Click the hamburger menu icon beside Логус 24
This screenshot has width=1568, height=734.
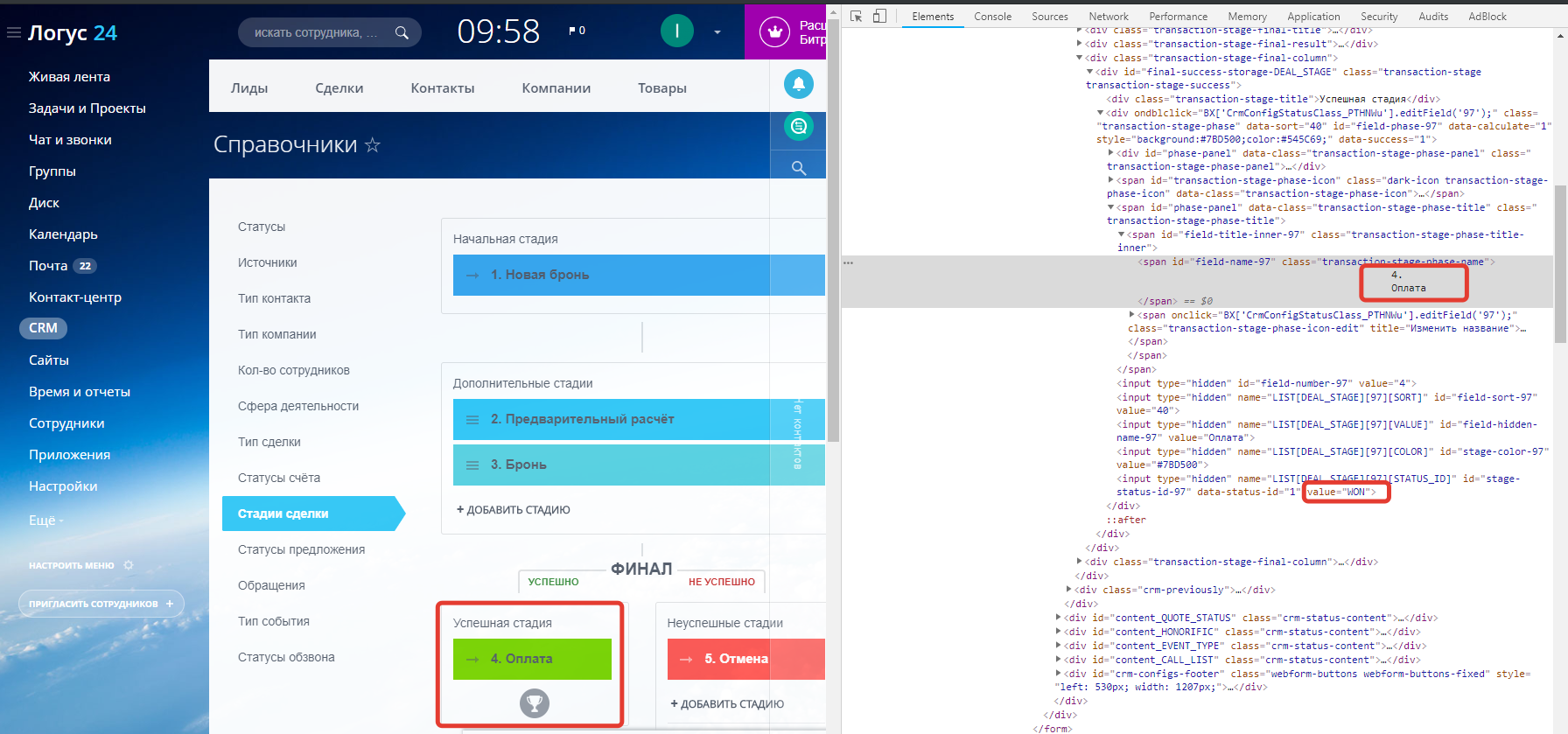(13, 33)
